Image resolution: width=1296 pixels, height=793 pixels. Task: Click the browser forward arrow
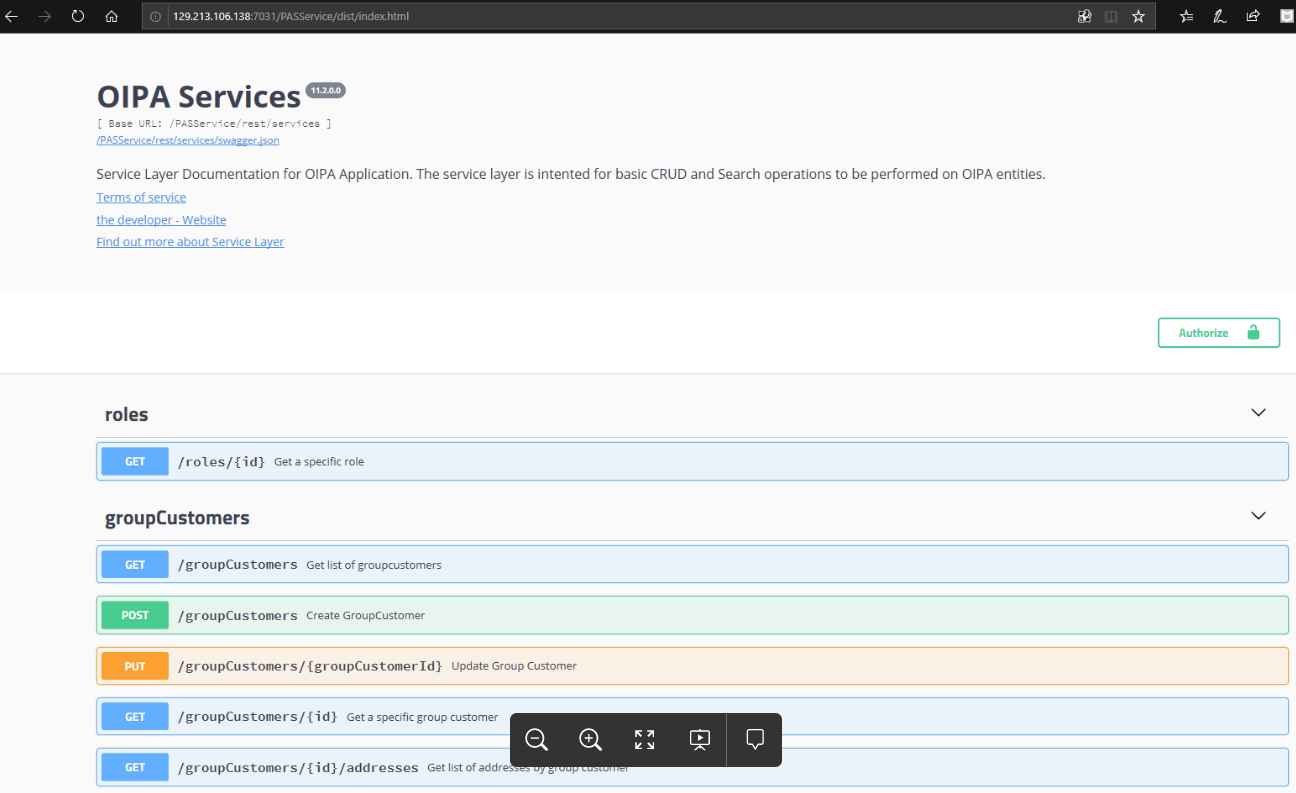click(x=44, y=16)
